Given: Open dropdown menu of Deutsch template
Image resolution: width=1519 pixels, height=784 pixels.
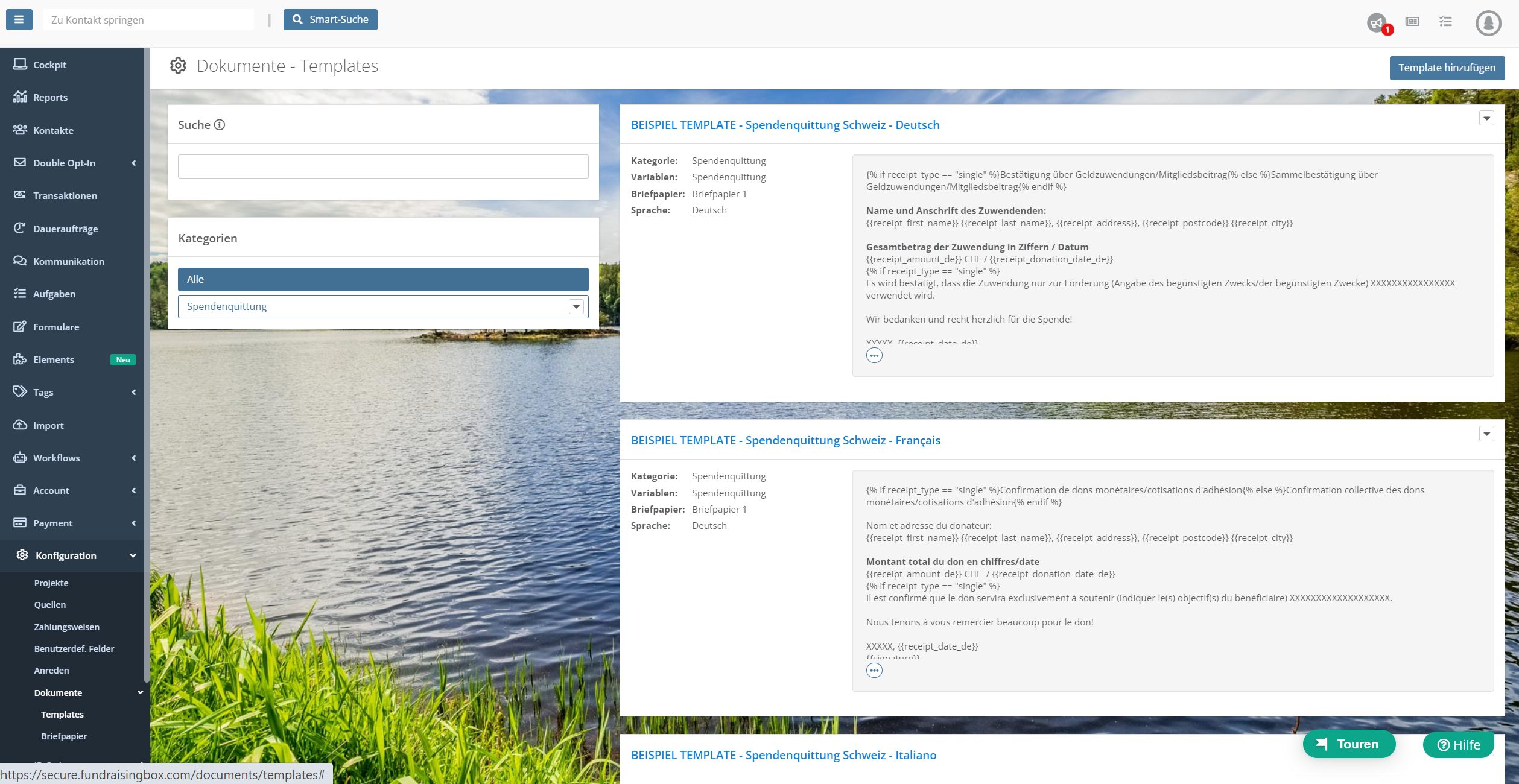Looking at the screenshot, I should coord(1486,118).
